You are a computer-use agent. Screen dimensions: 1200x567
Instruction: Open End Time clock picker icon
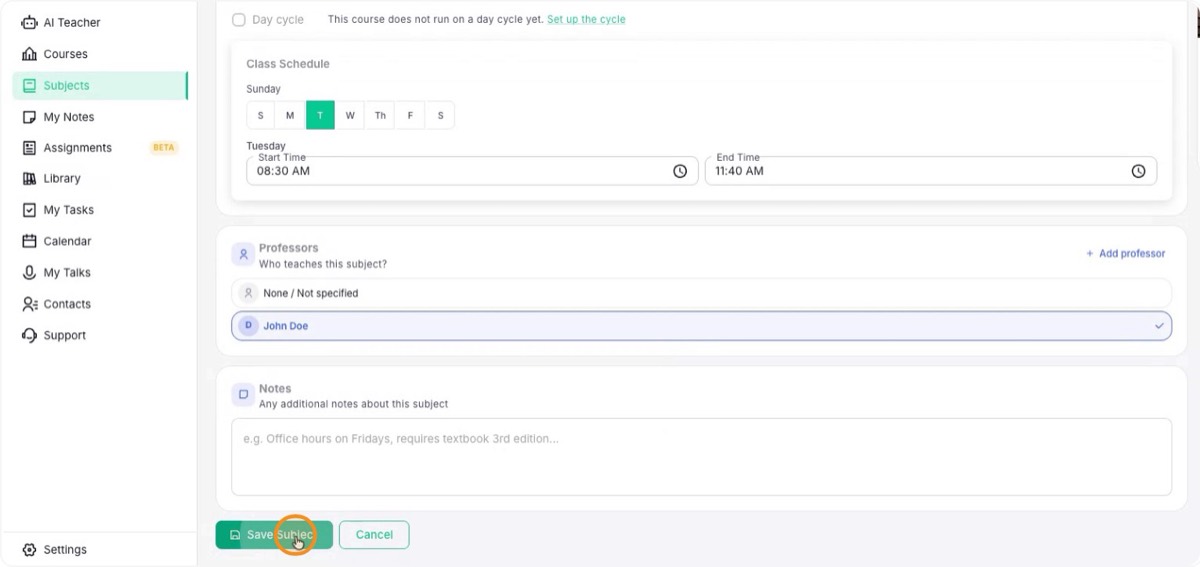(1138, 171)
